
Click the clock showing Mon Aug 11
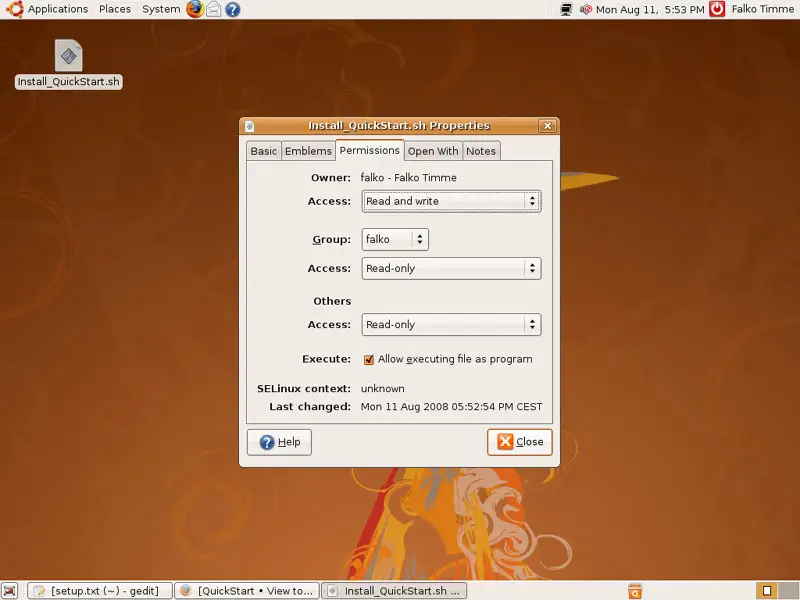(649, 9)
